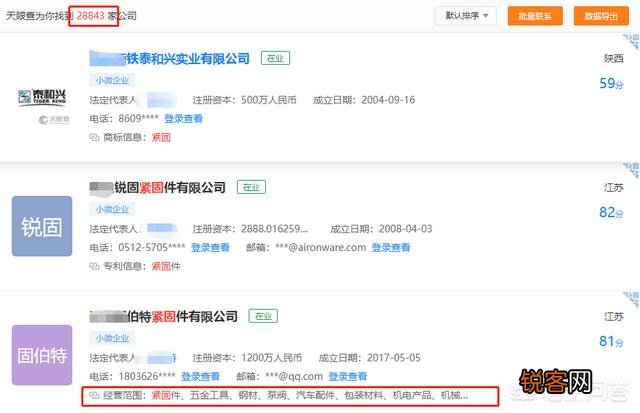640x413 pixels.
Task: Click 成立日期: 2004-09-16 text
Action: 364,100
